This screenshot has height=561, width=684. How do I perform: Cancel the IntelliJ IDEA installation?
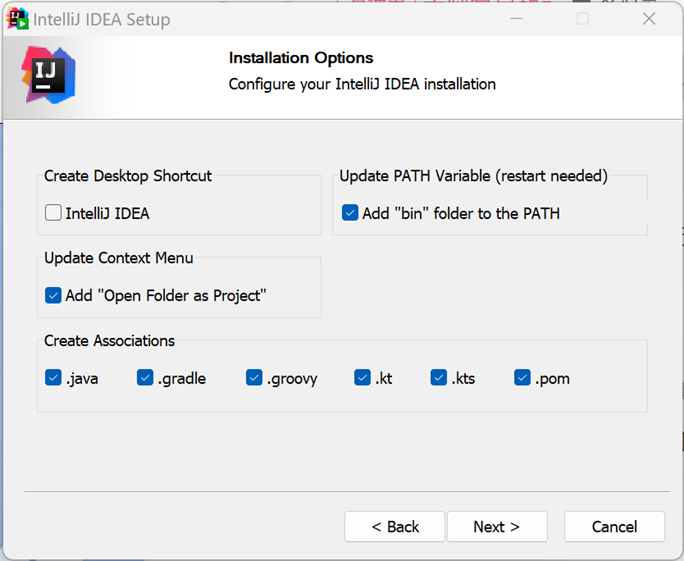coord(614,527)
